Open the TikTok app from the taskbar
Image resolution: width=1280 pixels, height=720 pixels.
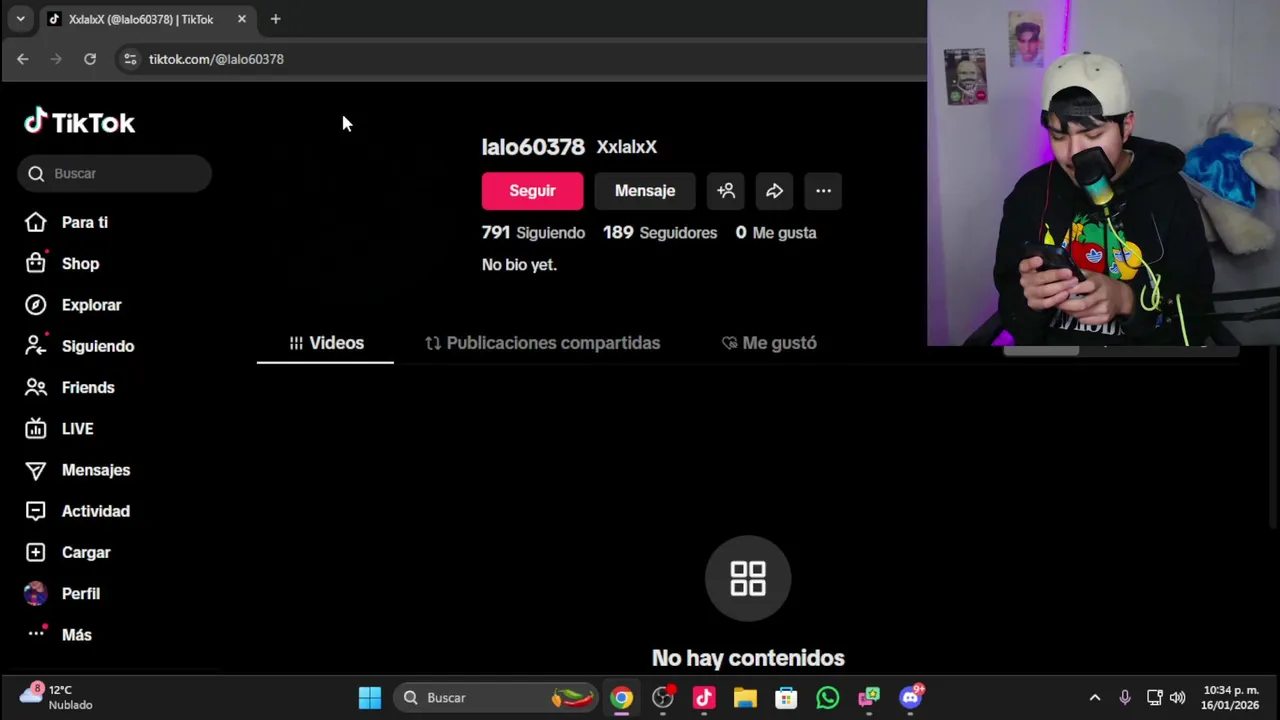pyautogui.click(x=704, y=698)
